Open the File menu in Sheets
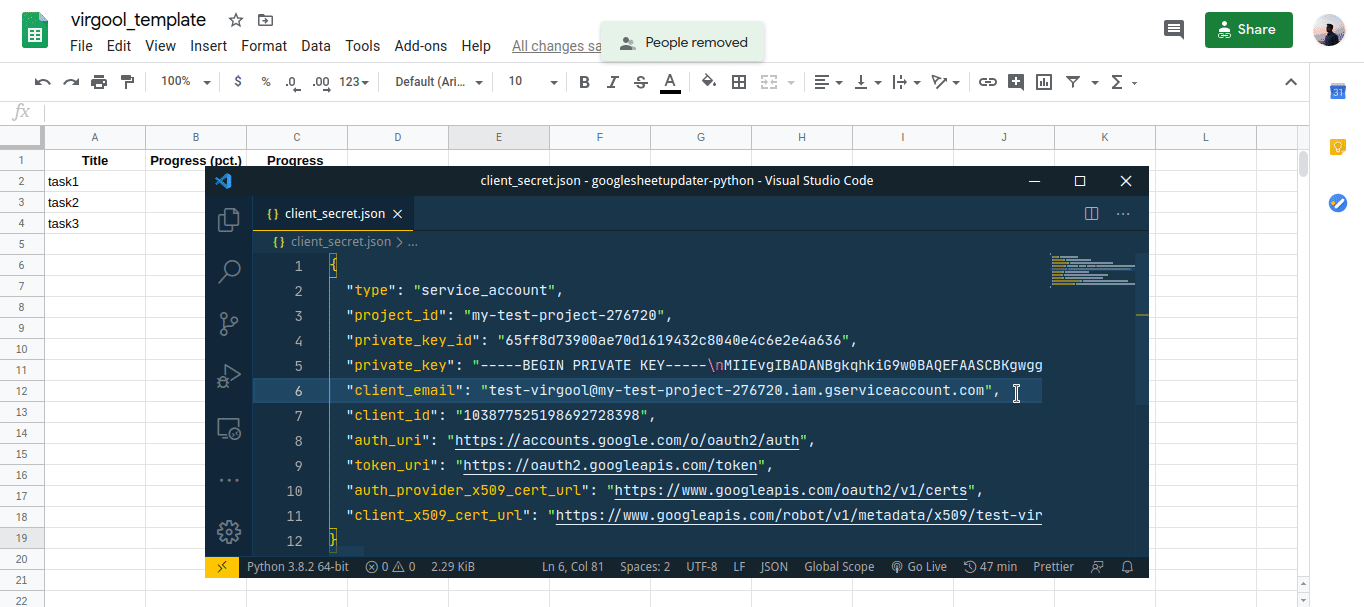 (x=81, y=46)
